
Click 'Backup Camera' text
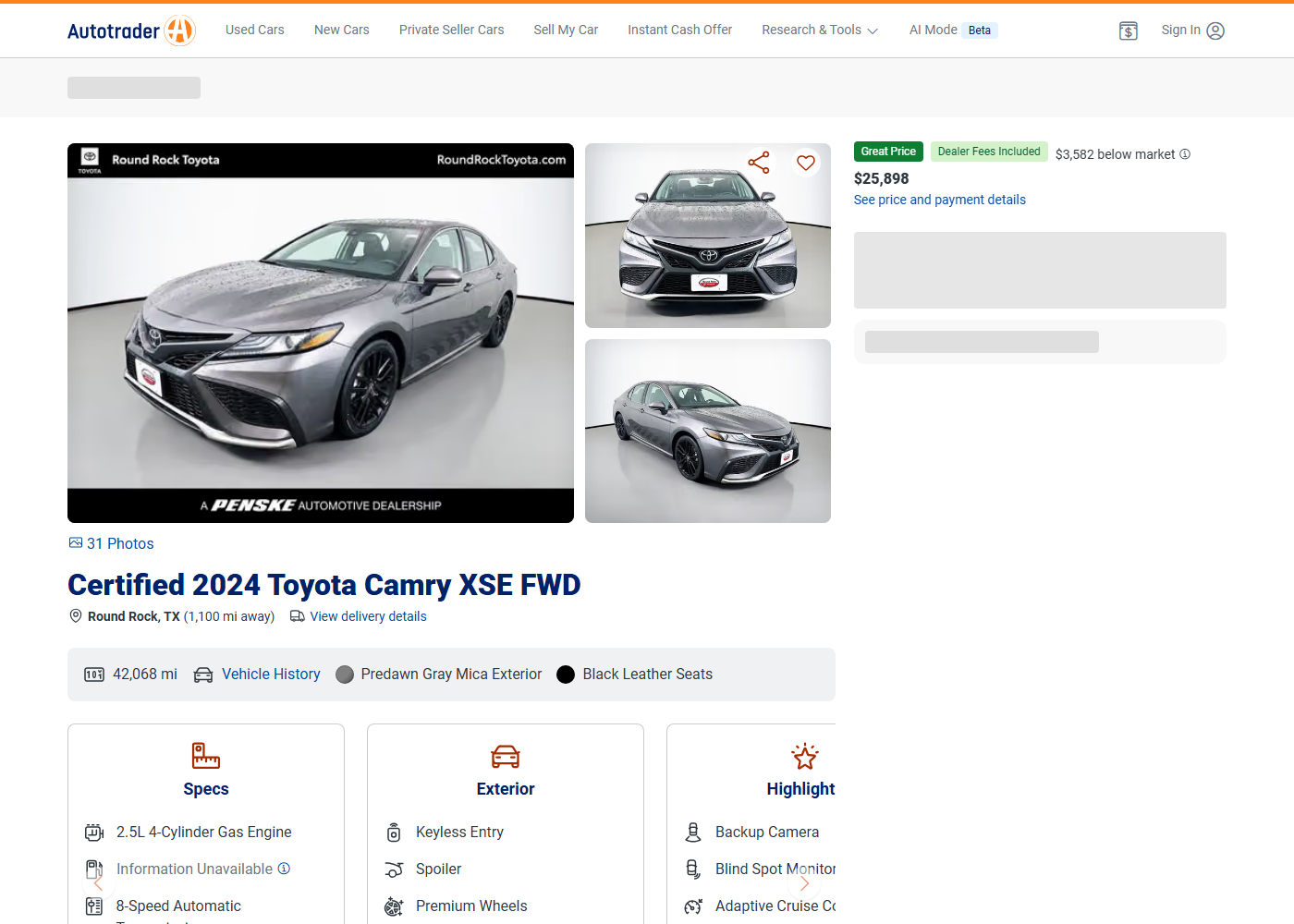(767, 833)
